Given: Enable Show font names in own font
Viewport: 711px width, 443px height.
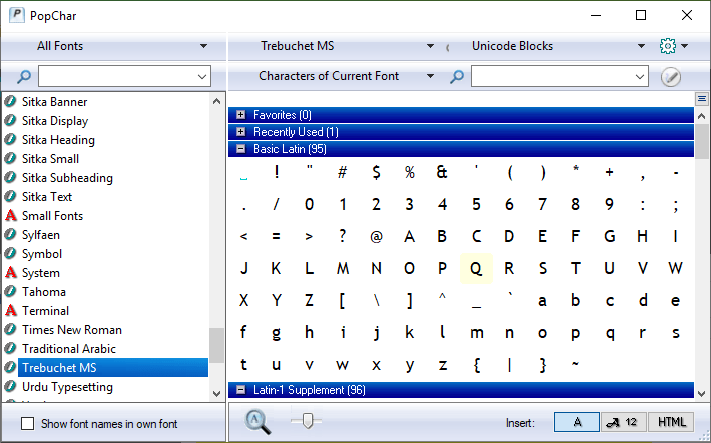Looking at the screenshot, I should point(28,424).
